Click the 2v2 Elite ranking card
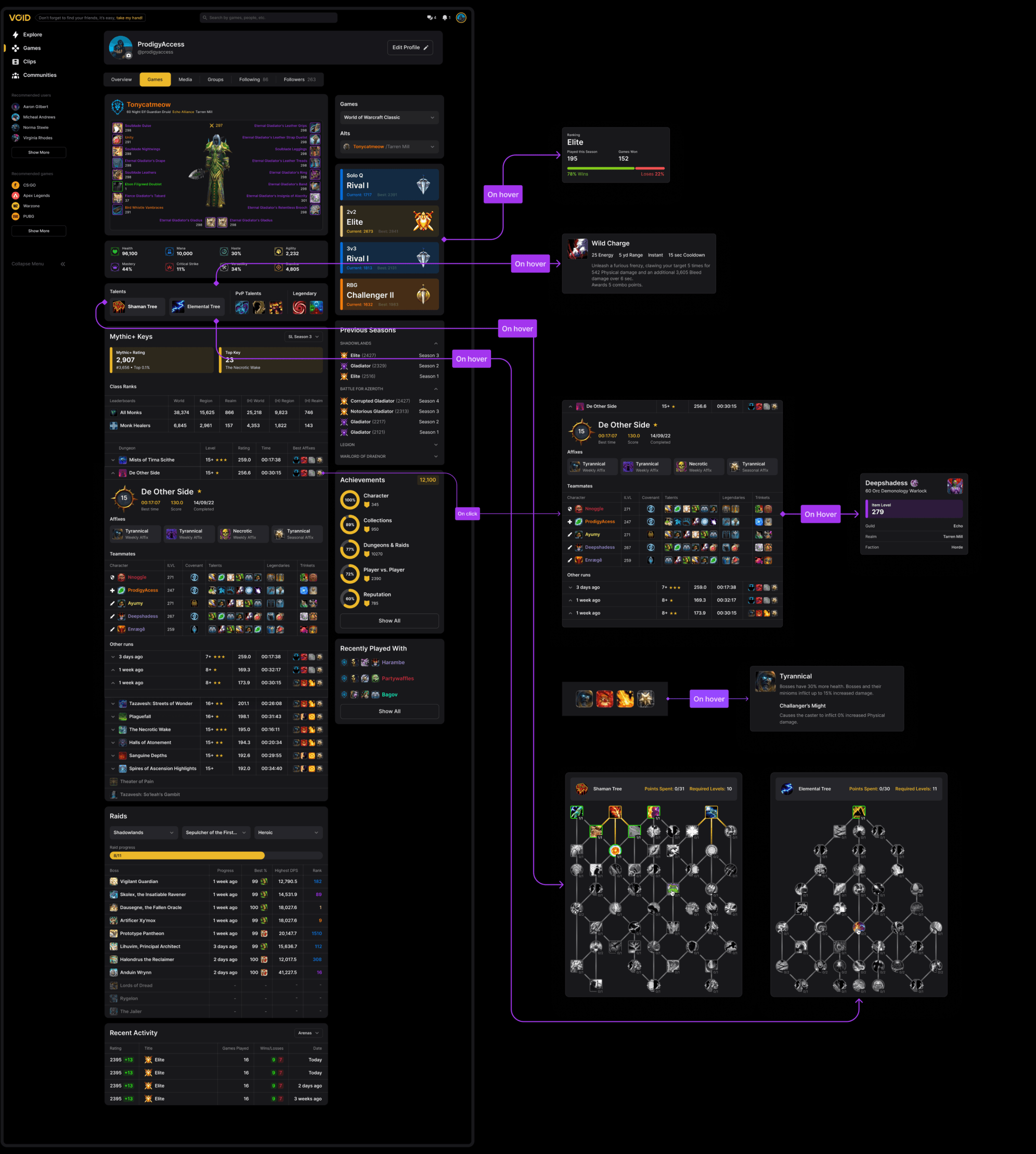1036x1154 pixels. pyautogui.click(x=390, y=221)
